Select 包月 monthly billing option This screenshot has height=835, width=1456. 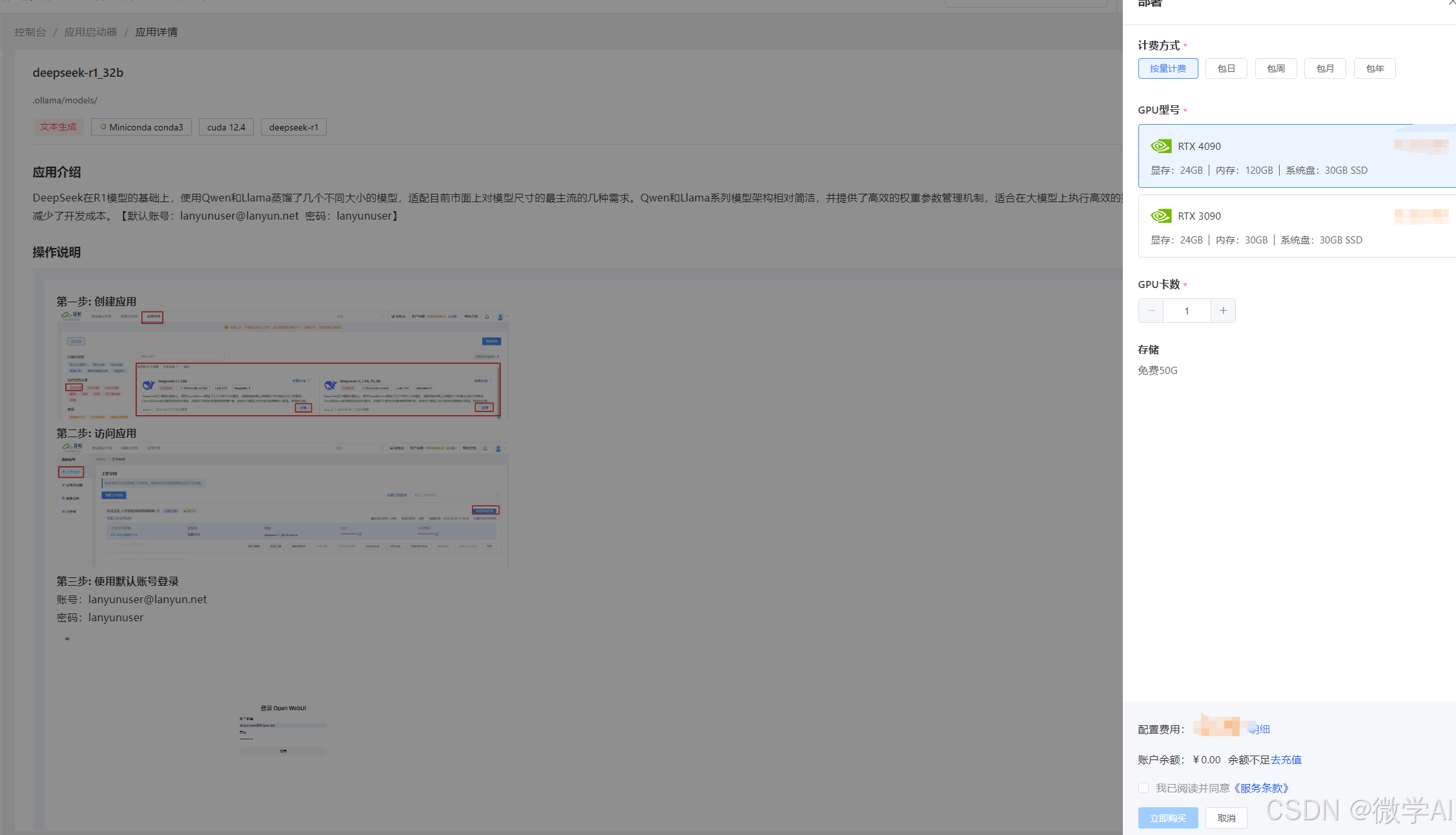tap(1325, 68)
